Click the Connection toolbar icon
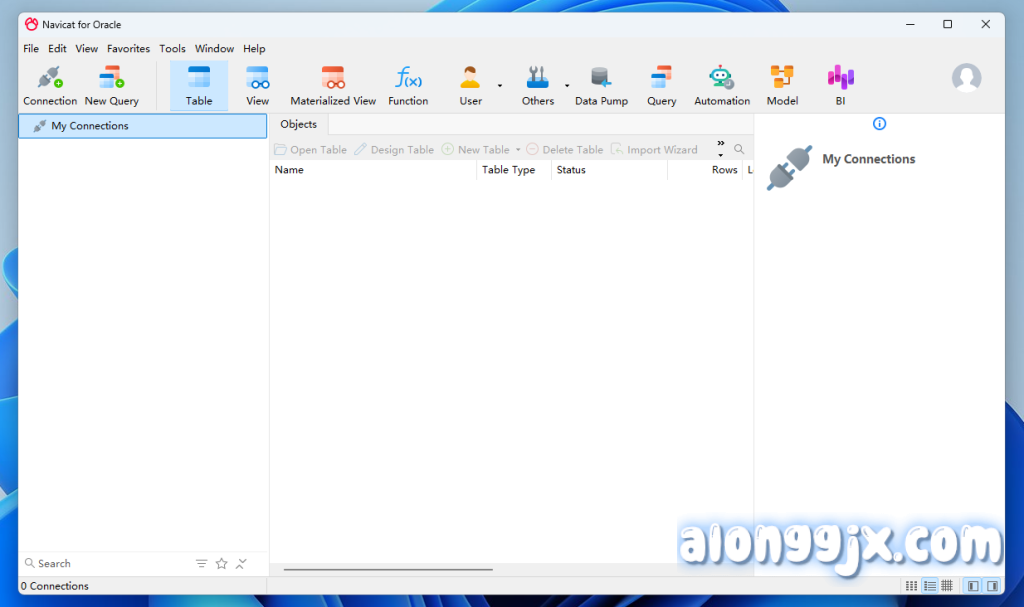 click(x=50, y=85)
